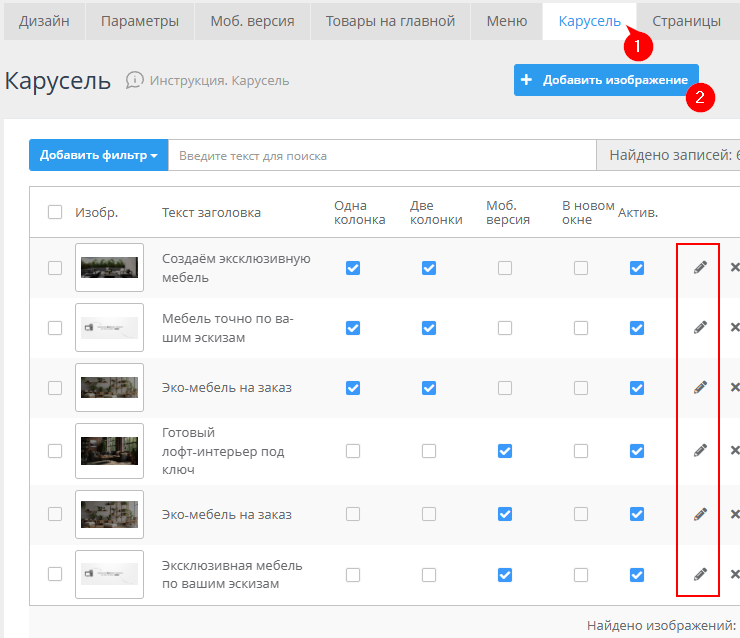The height and width of the screenshot is (638, 740).
Task: Select the 'Меню' tab
Action: point(507,21)
